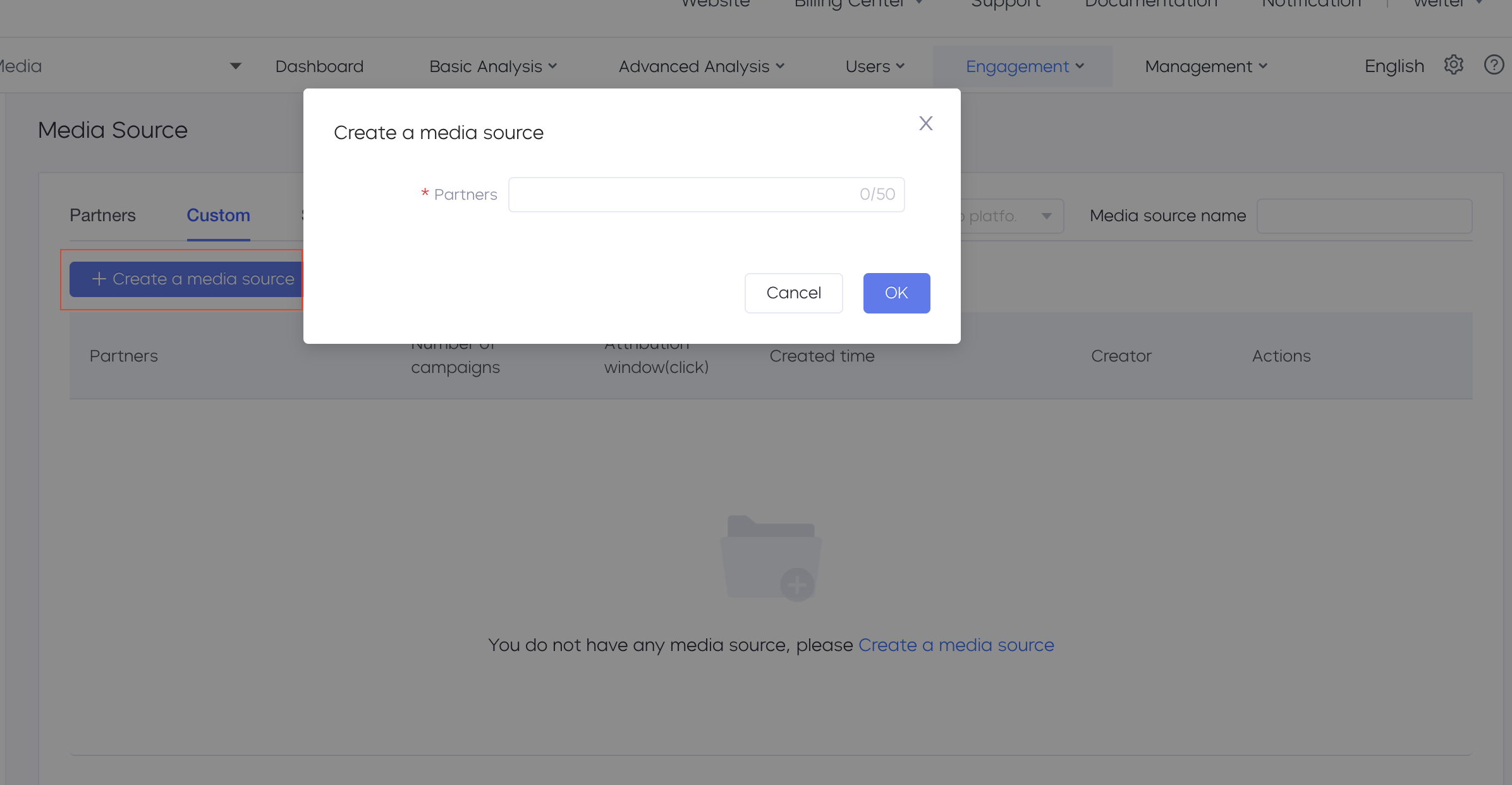Expand the Basic Analysis menu
The width and height of the screenshot is (1512, 785).
click(x=492, y=66)
